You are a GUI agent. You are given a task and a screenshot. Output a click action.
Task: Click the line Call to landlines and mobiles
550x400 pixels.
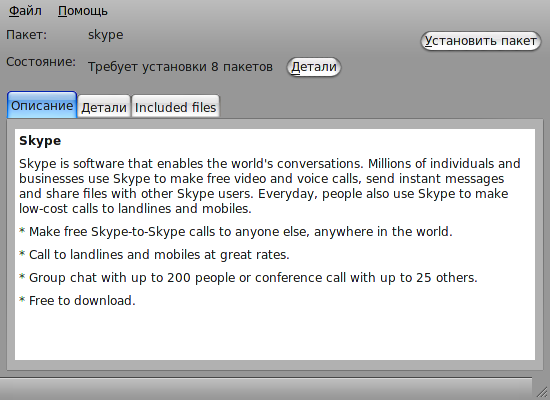click(154, 255)
